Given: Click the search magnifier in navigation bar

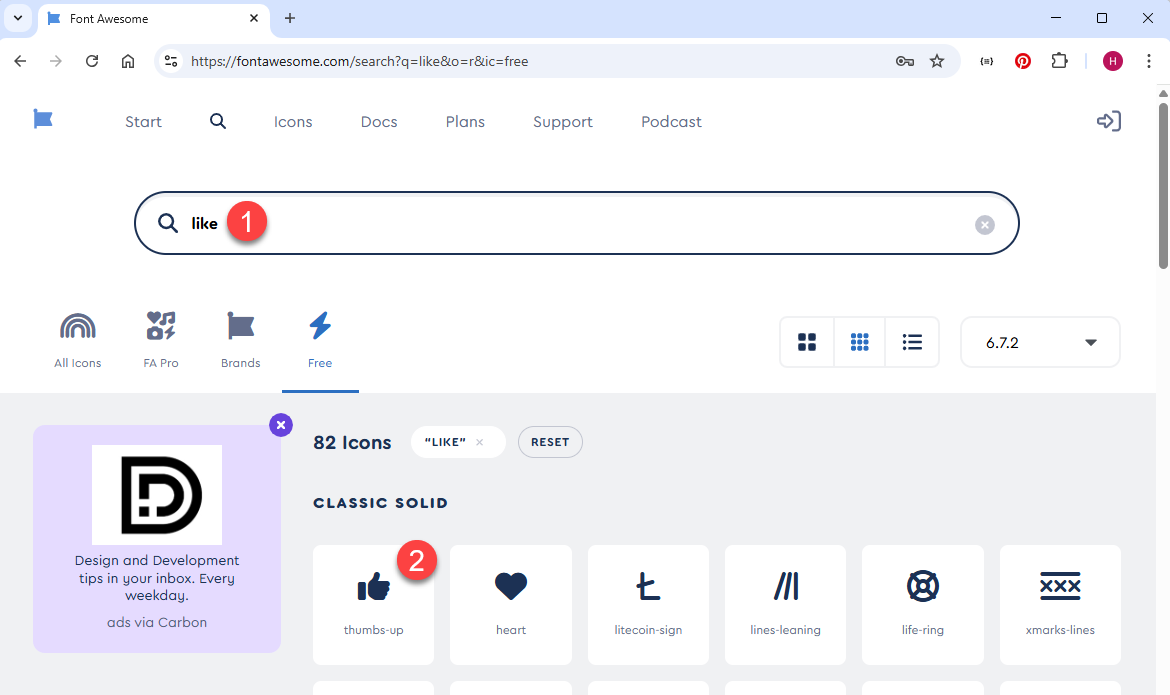Looking at the screenshot, I should [218, 121].
